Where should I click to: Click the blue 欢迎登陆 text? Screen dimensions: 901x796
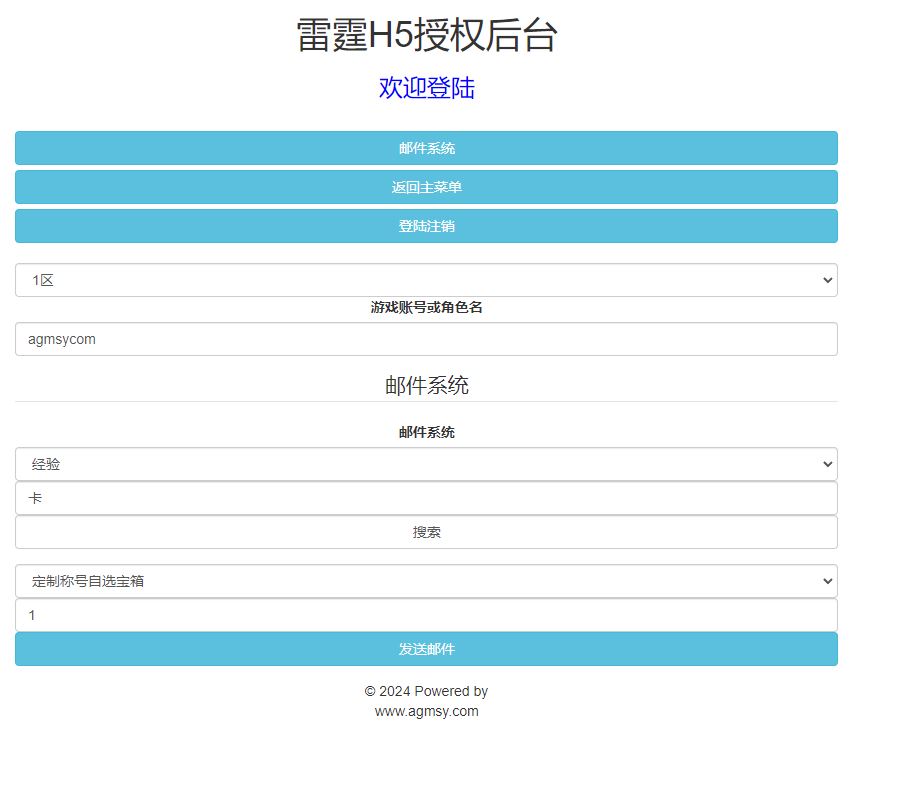426,88
